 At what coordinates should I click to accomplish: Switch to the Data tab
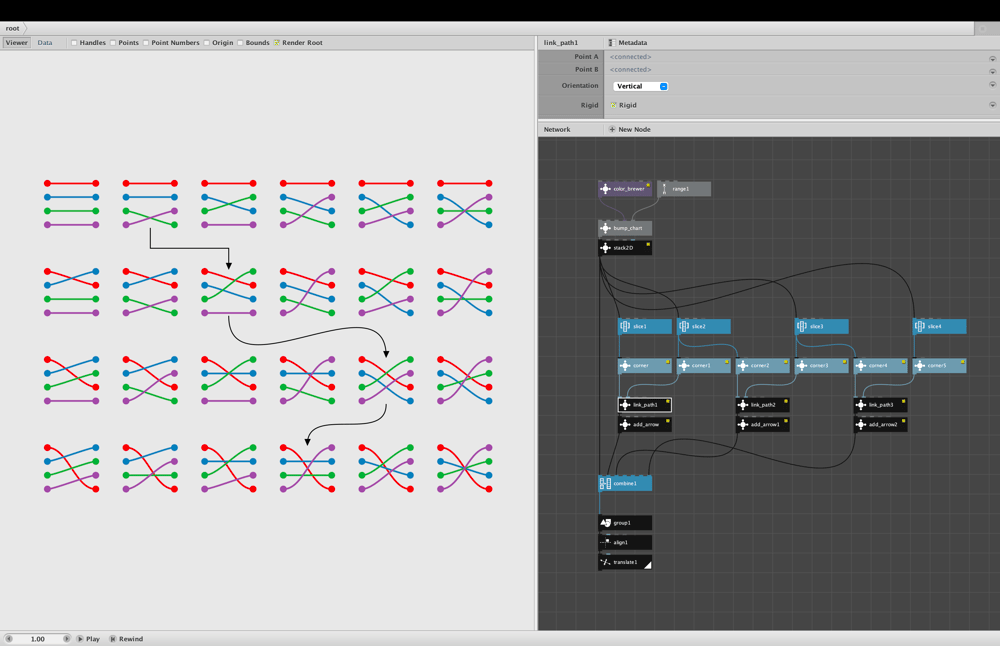(x=45, y=43)
